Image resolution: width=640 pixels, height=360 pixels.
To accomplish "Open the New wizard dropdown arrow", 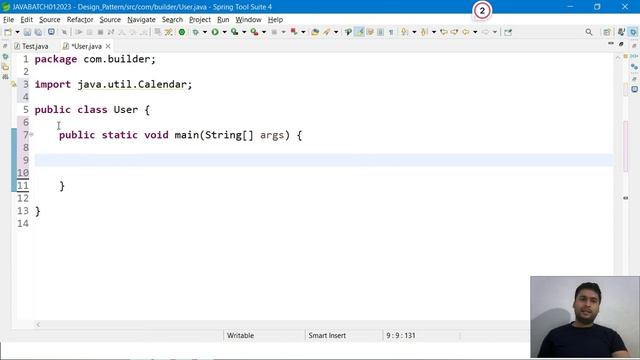I will click(17, 32).
